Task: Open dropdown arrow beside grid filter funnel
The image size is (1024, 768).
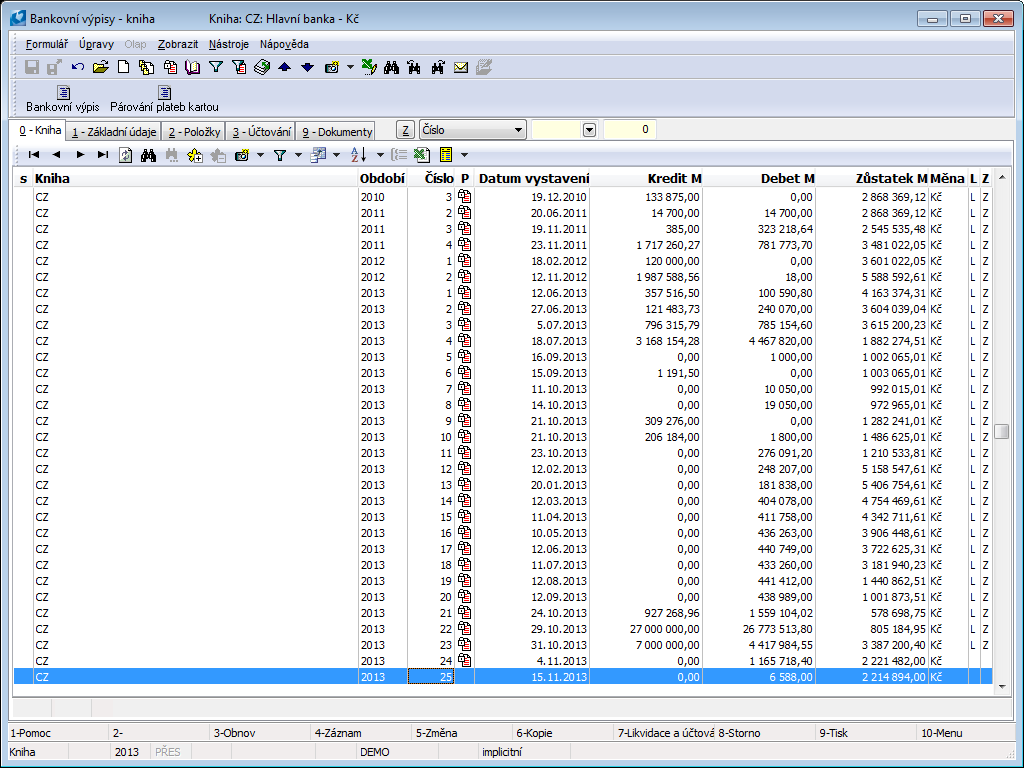Action: 299,155
